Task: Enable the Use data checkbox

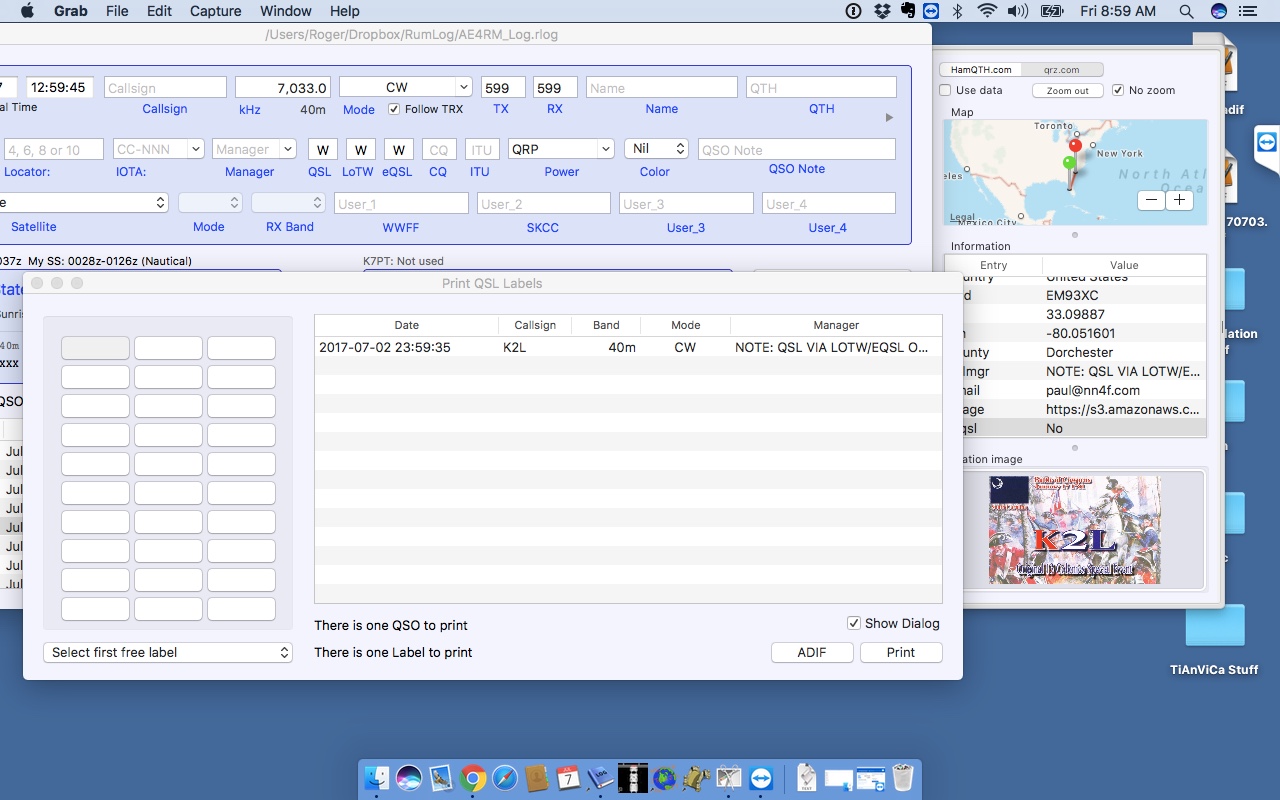Action: click(x=946, y=90)
